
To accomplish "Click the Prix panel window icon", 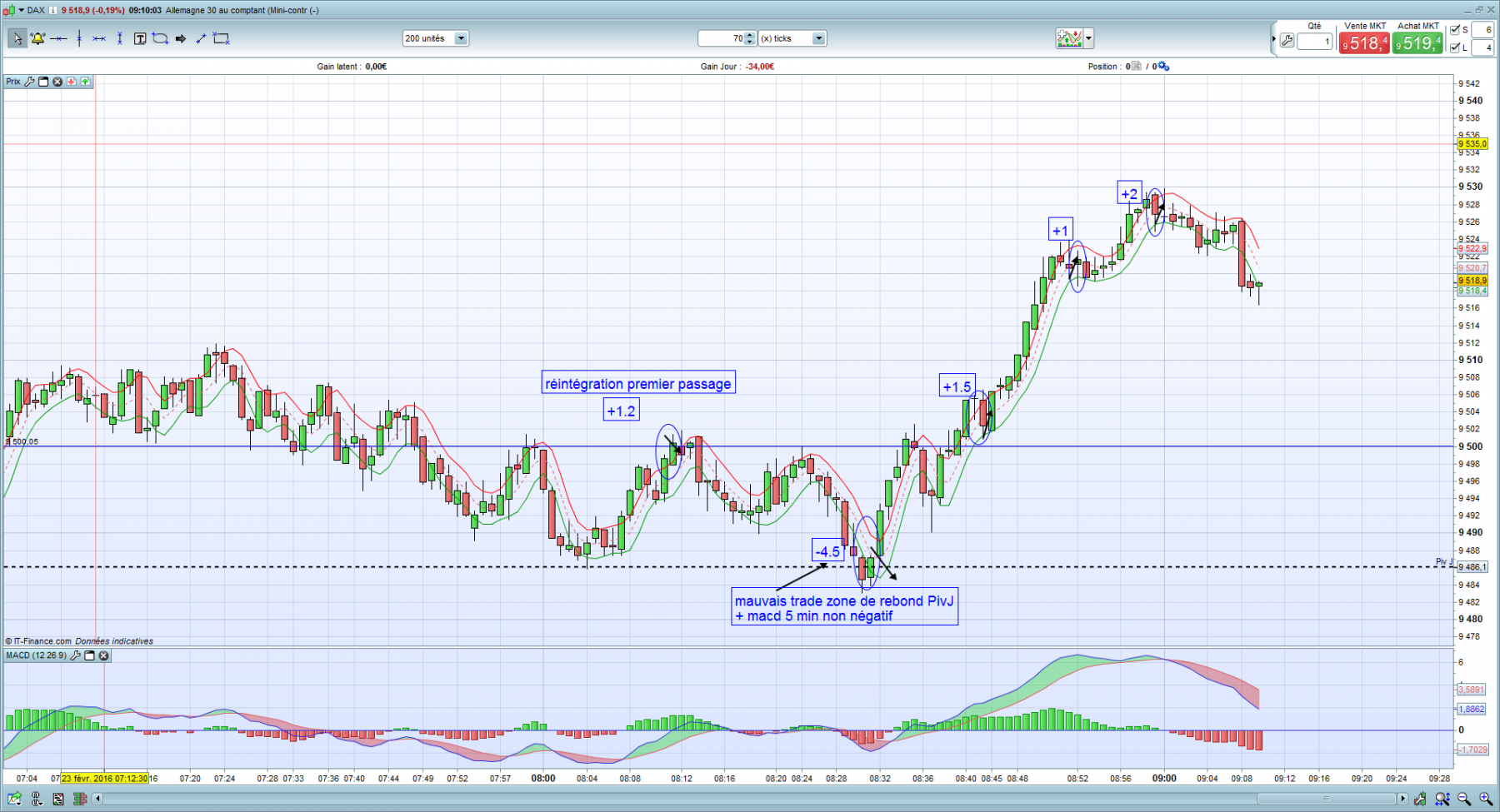I will click(x=43, y=82).
